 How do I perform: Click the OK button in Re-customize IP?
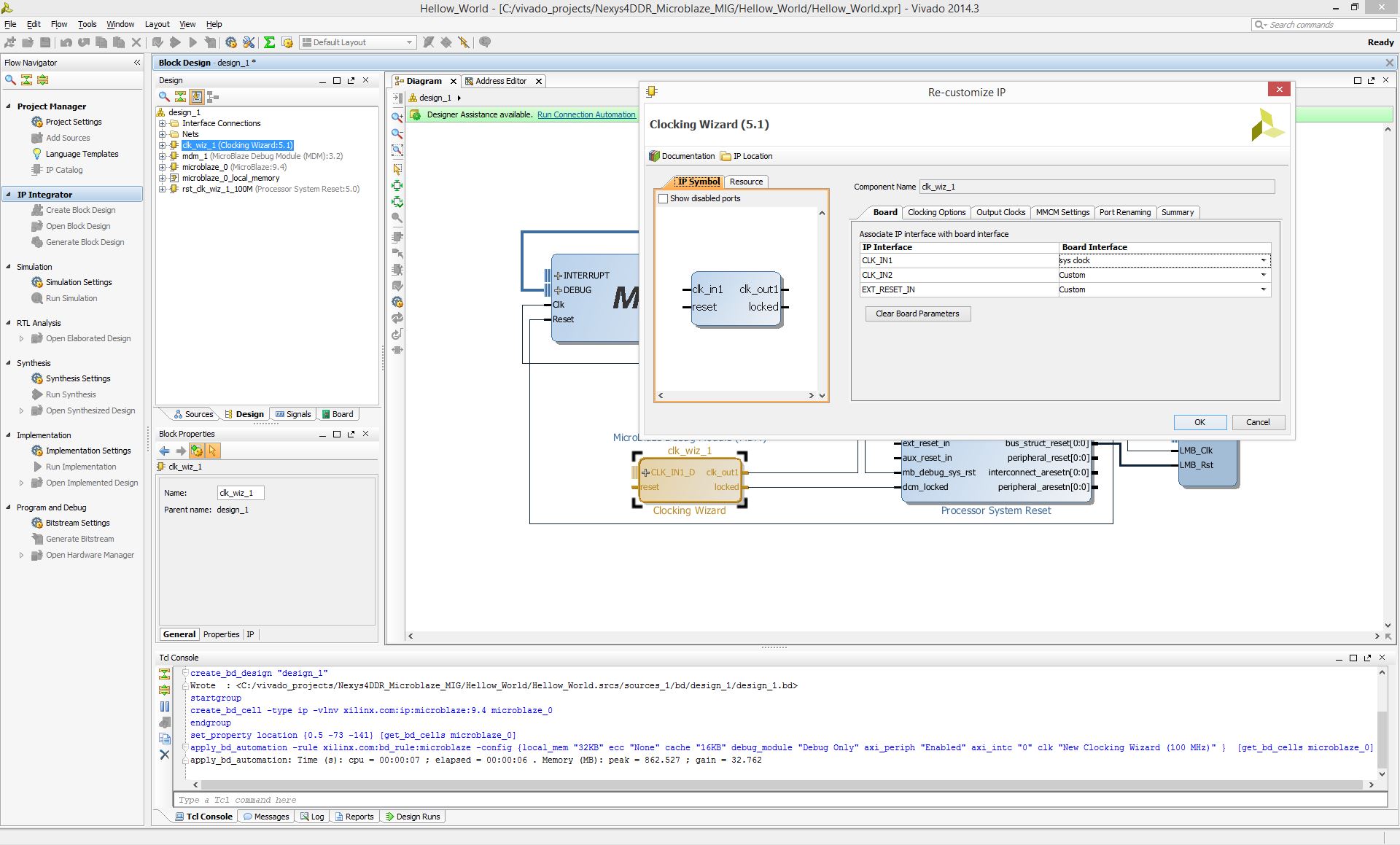point(1199,422)
